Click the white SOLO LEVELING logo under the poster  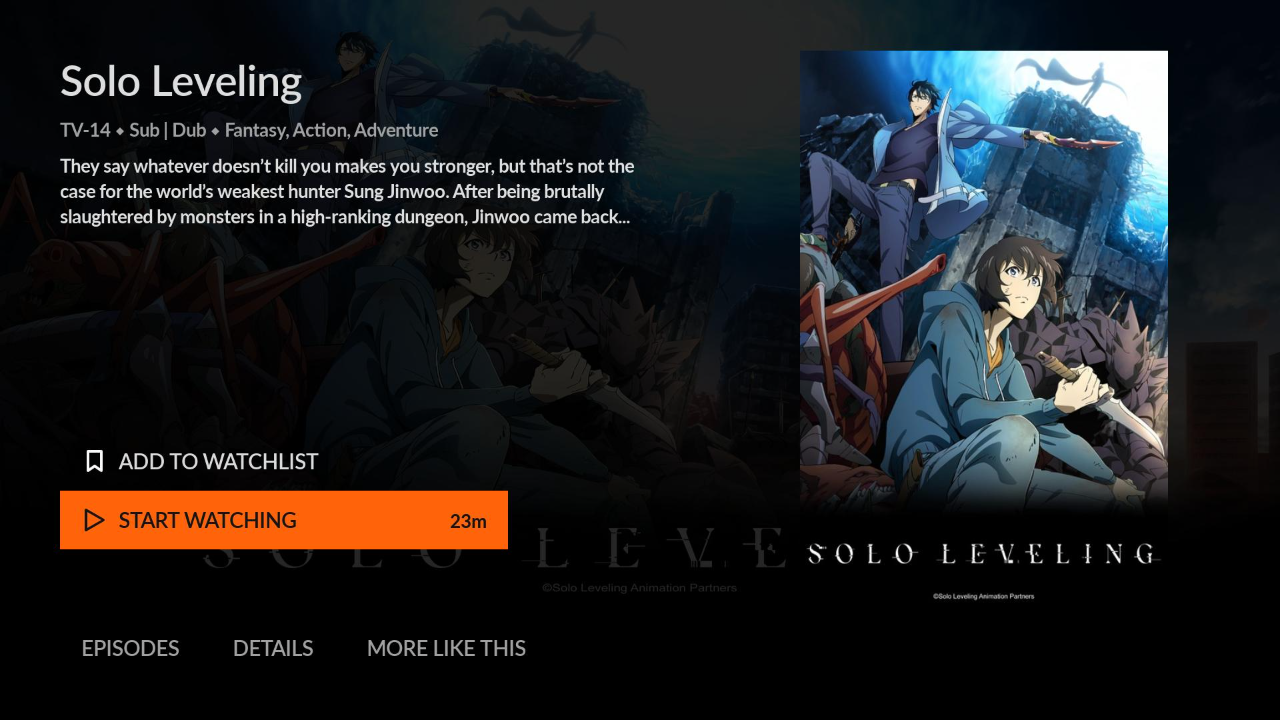coord(983,553)
